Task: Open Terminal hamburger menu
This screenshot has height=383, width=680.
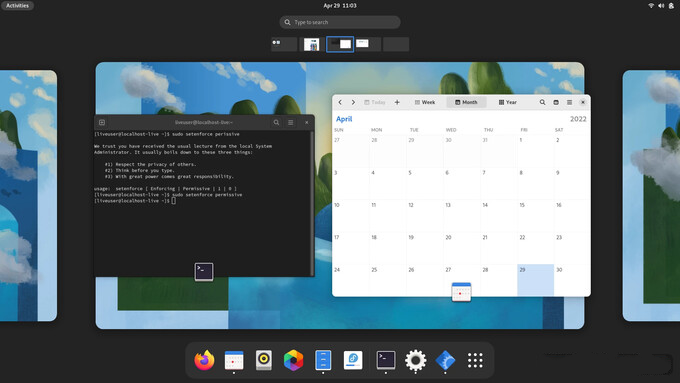Action: [x=291, y=123]
